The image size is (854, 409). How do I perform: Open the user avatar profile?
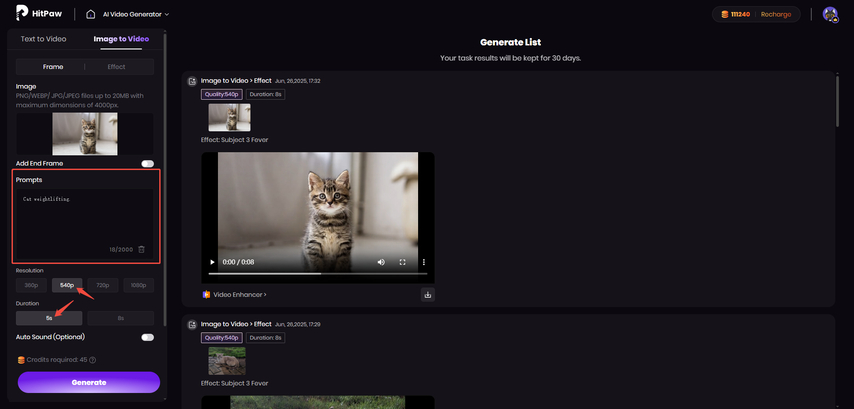(830, 14)
